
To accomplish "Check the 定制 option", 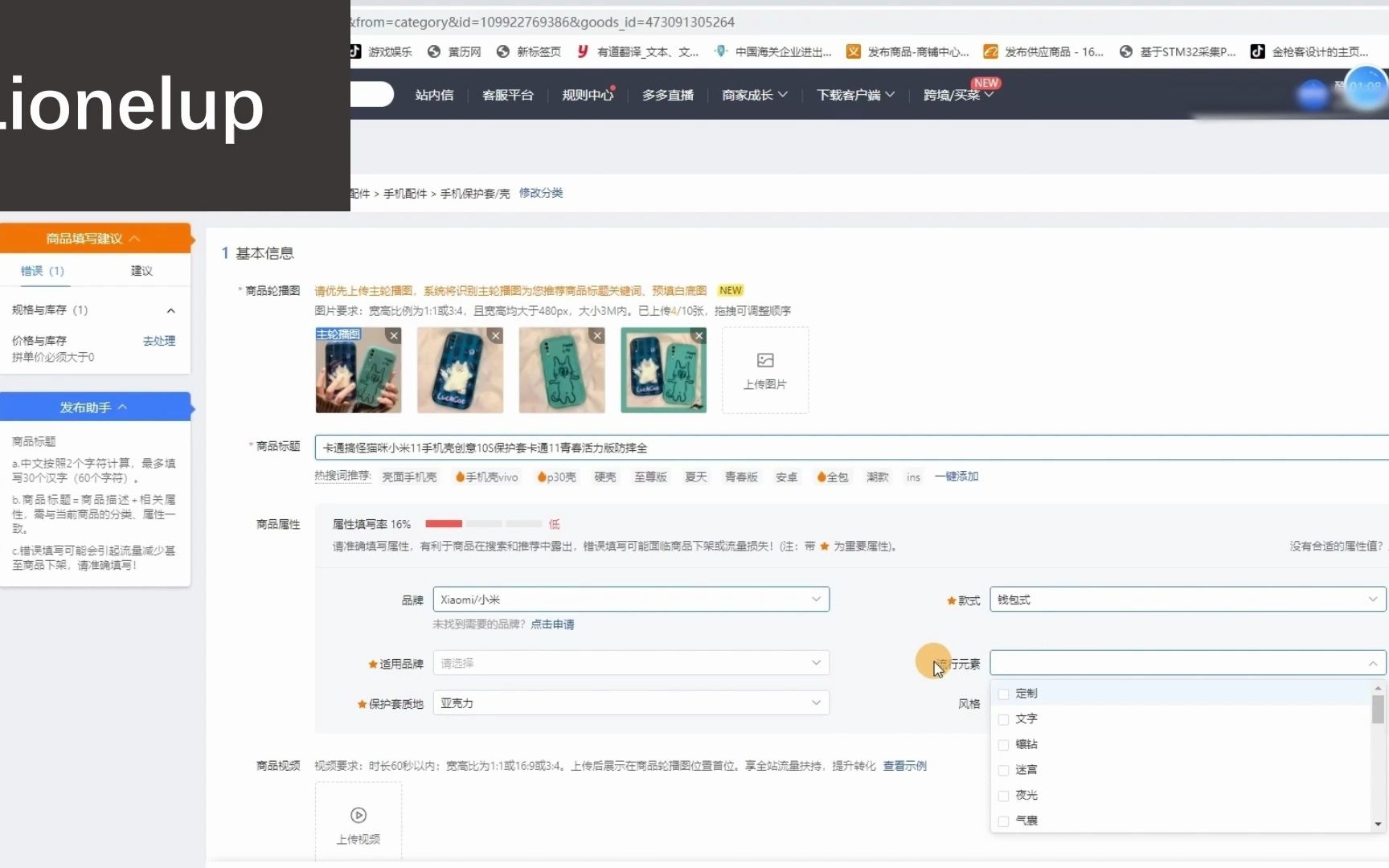I will [x=1003, y=694].
